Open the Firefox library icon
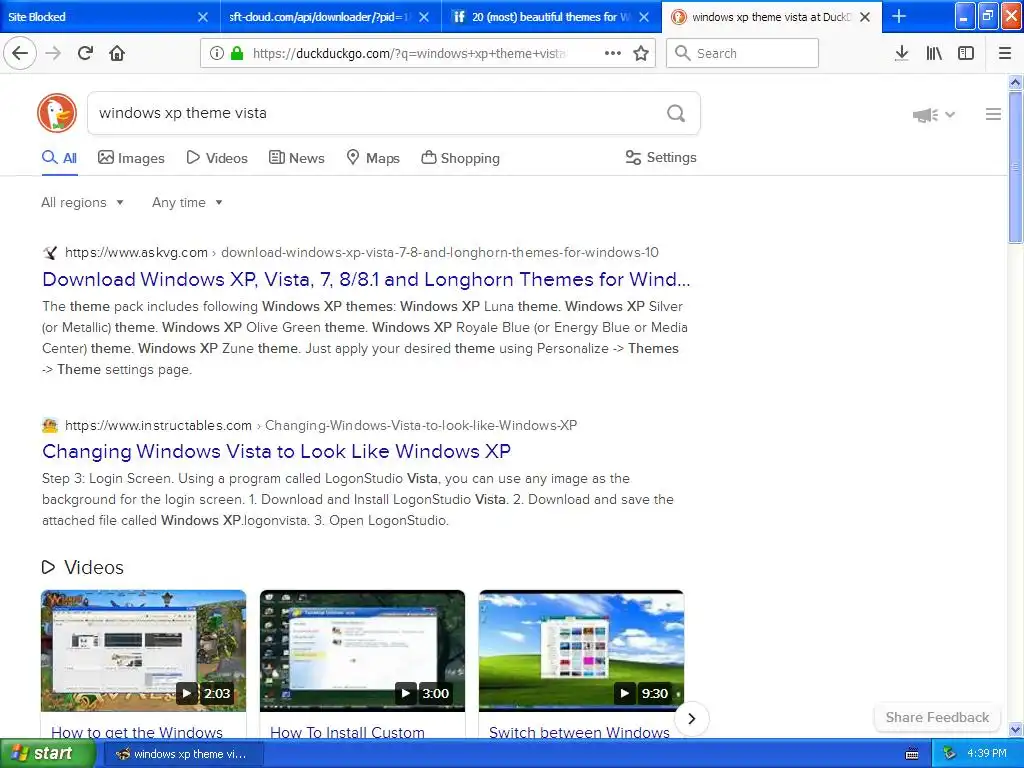Viewport: 1024px width, 768px height. (934, 53)
